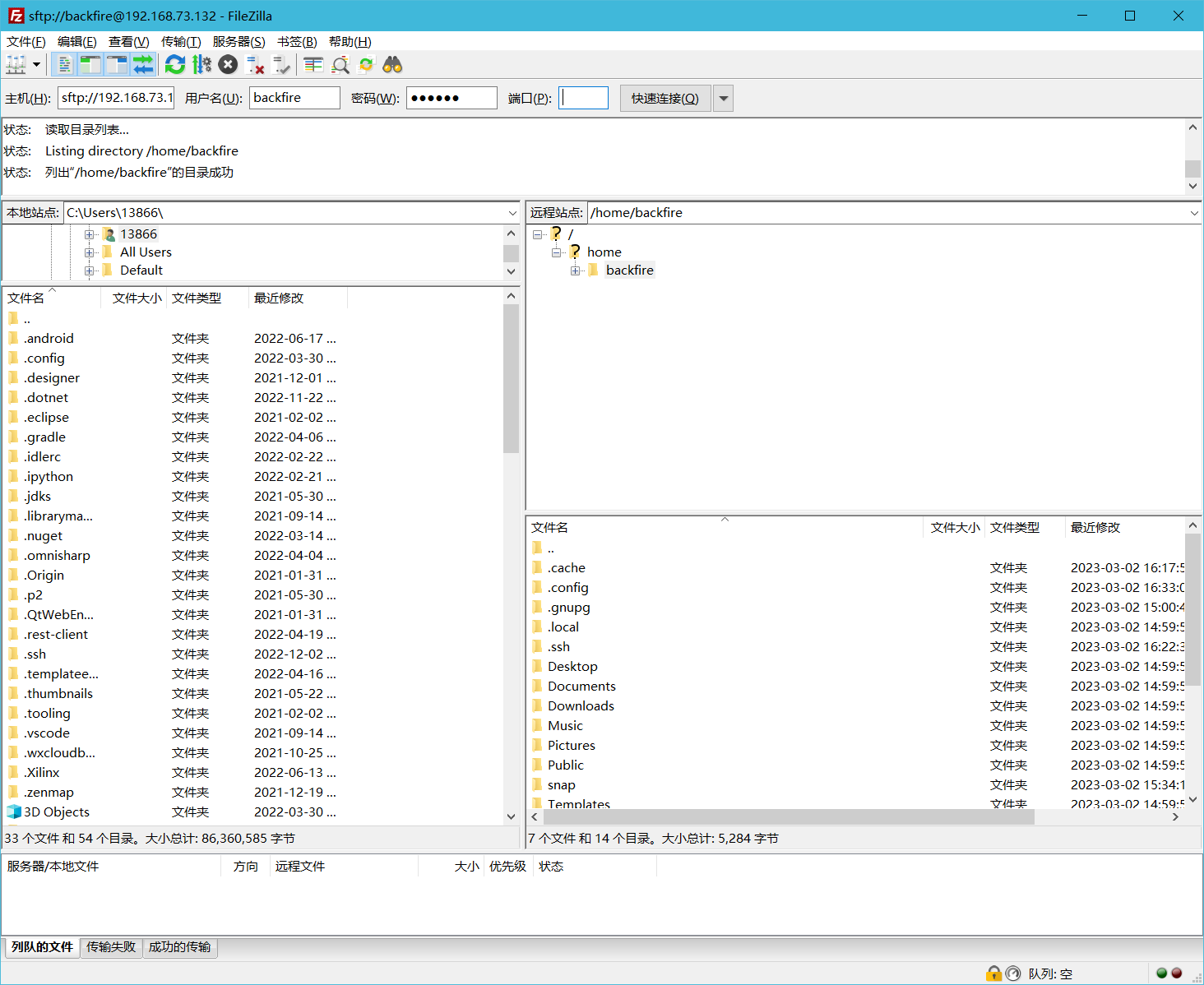The image size is (1204, 985).
Task: Expand the Default local tree node
Action: 90,271
